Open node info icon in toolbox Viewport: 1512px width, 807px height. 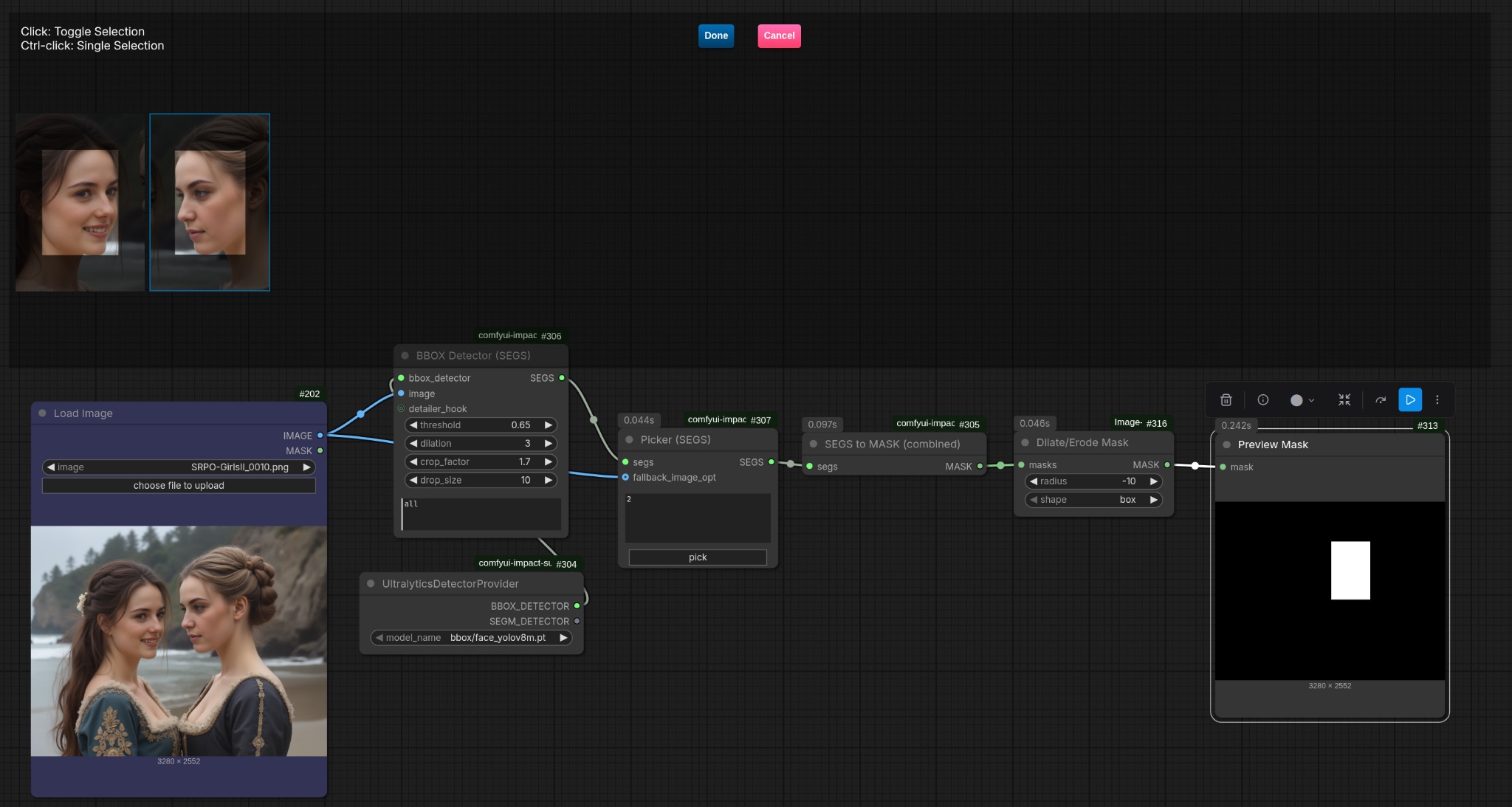click(x=1263, y=399)
